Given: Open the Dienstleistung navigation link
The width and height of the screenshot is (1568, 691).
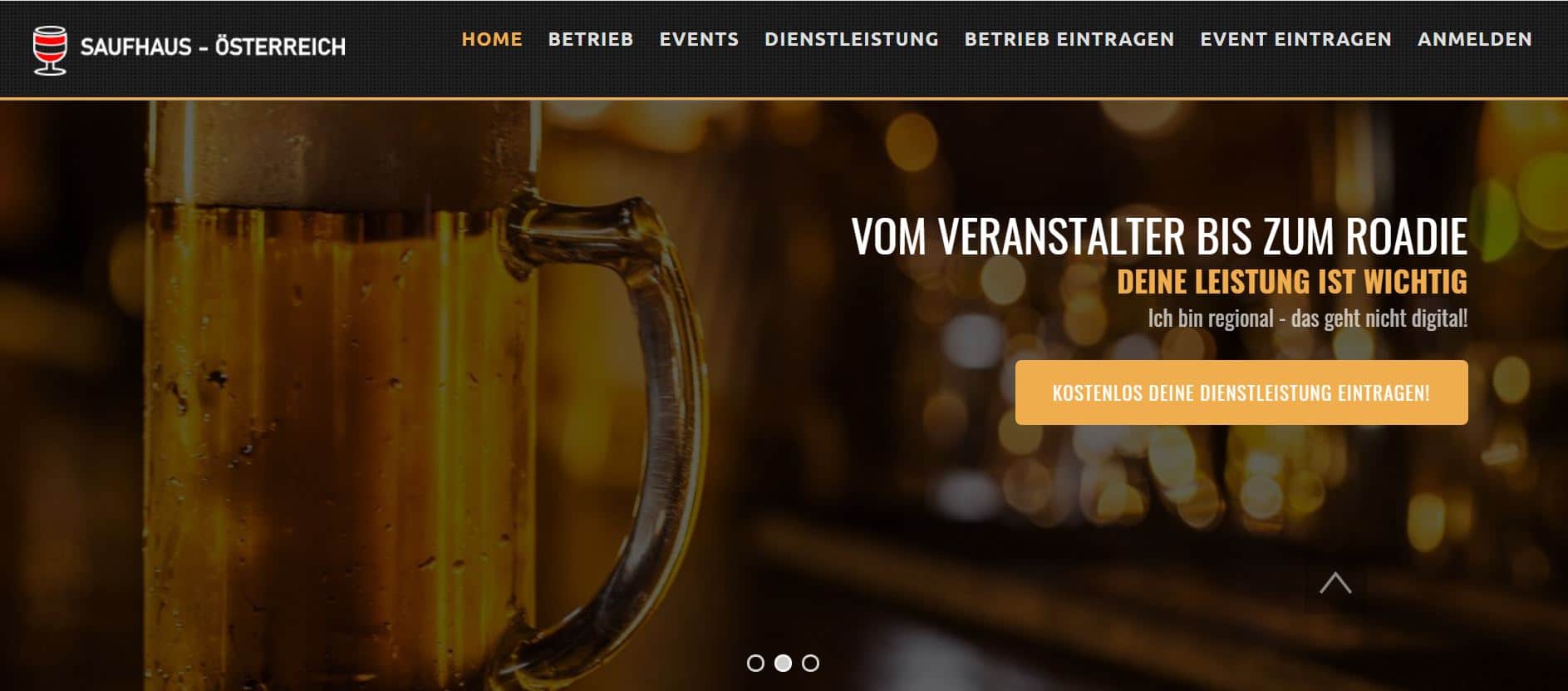Looking at the screenshot, I should [x=852, y=39].
